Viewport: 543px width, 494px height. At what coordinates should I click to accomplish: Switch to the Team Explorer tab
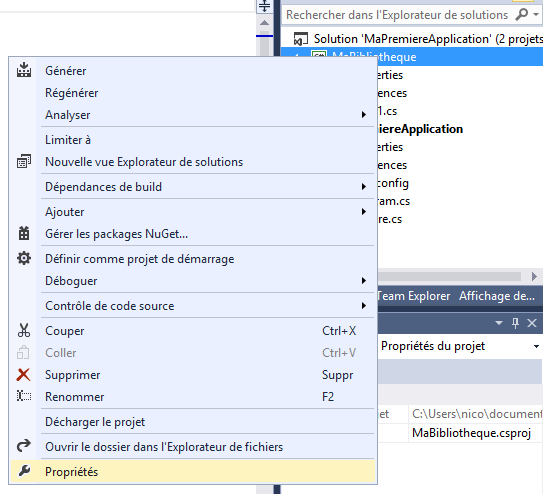pos(413,296)
